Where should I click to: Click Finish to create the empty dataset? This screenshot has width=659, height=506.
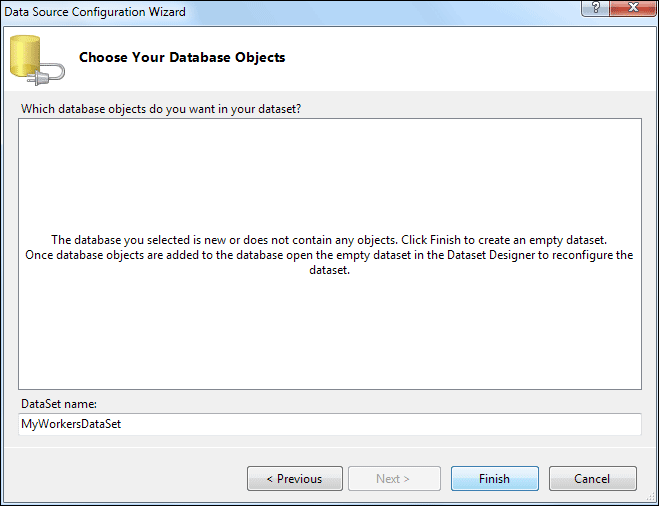[494, 479]
